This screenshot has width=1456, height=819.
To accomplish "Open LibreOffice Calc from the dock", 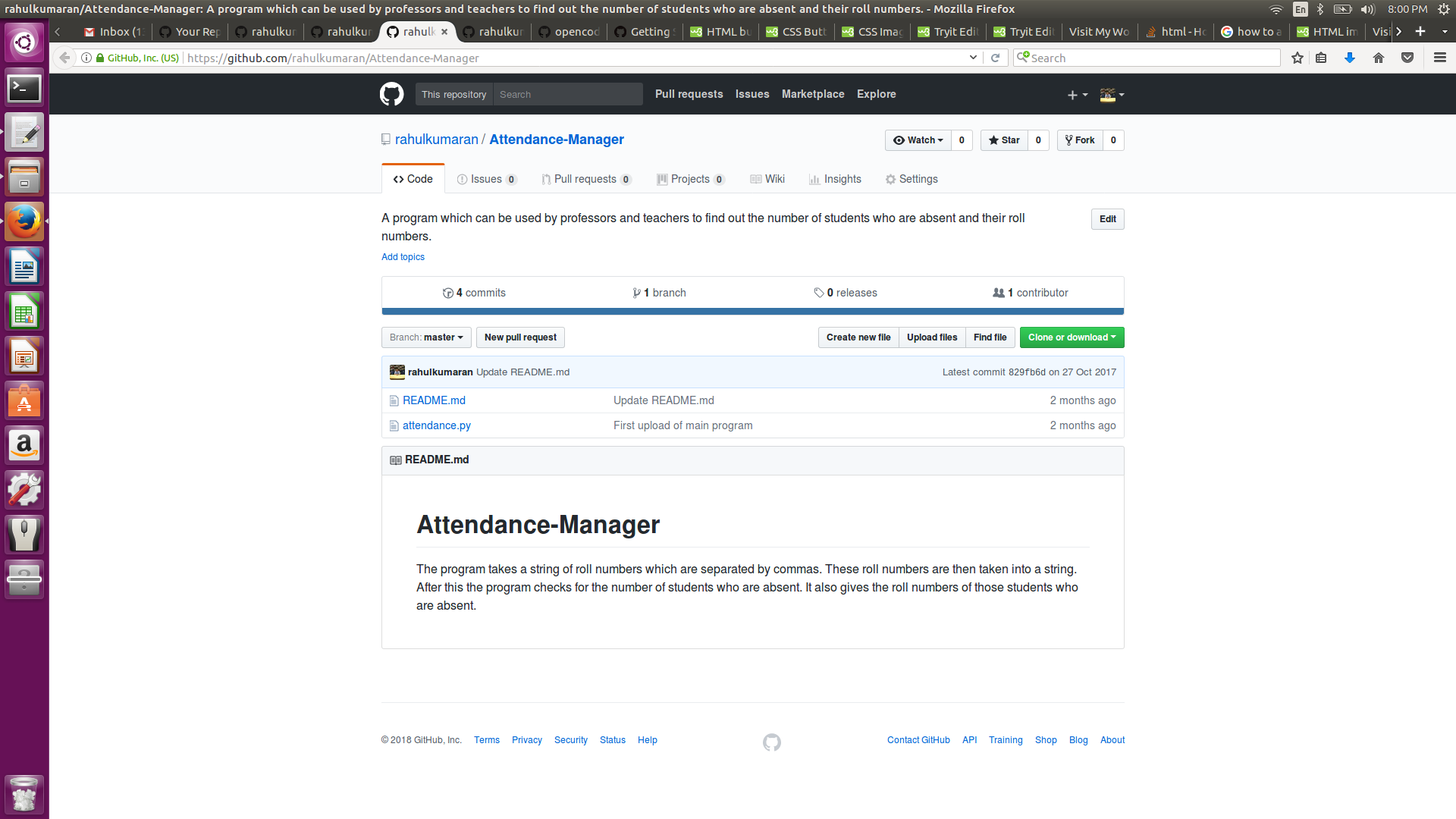I will [x=24, y=312].
